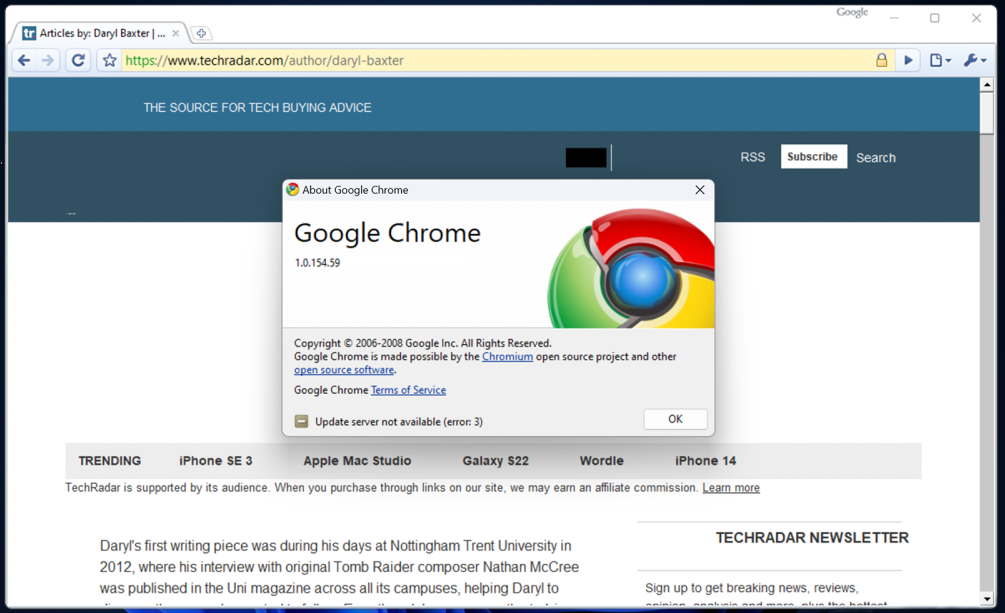Click the 'Update server not available (error: 3)' text
Screen dimensions: 1005x613
pos(399,422)
